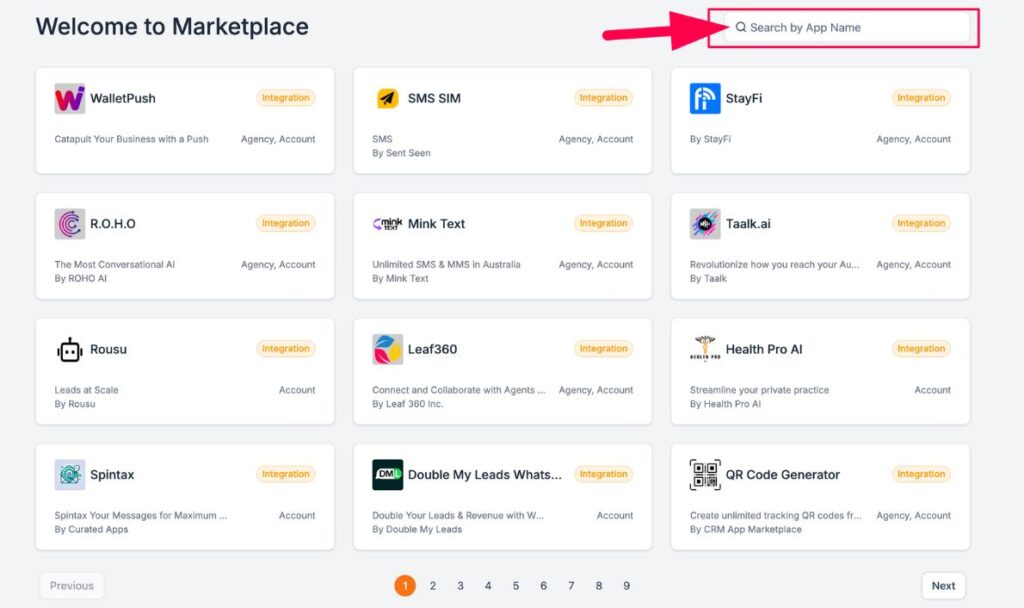
Task: Open the Double My Leads Whats... title
Action: coord(485,475)
